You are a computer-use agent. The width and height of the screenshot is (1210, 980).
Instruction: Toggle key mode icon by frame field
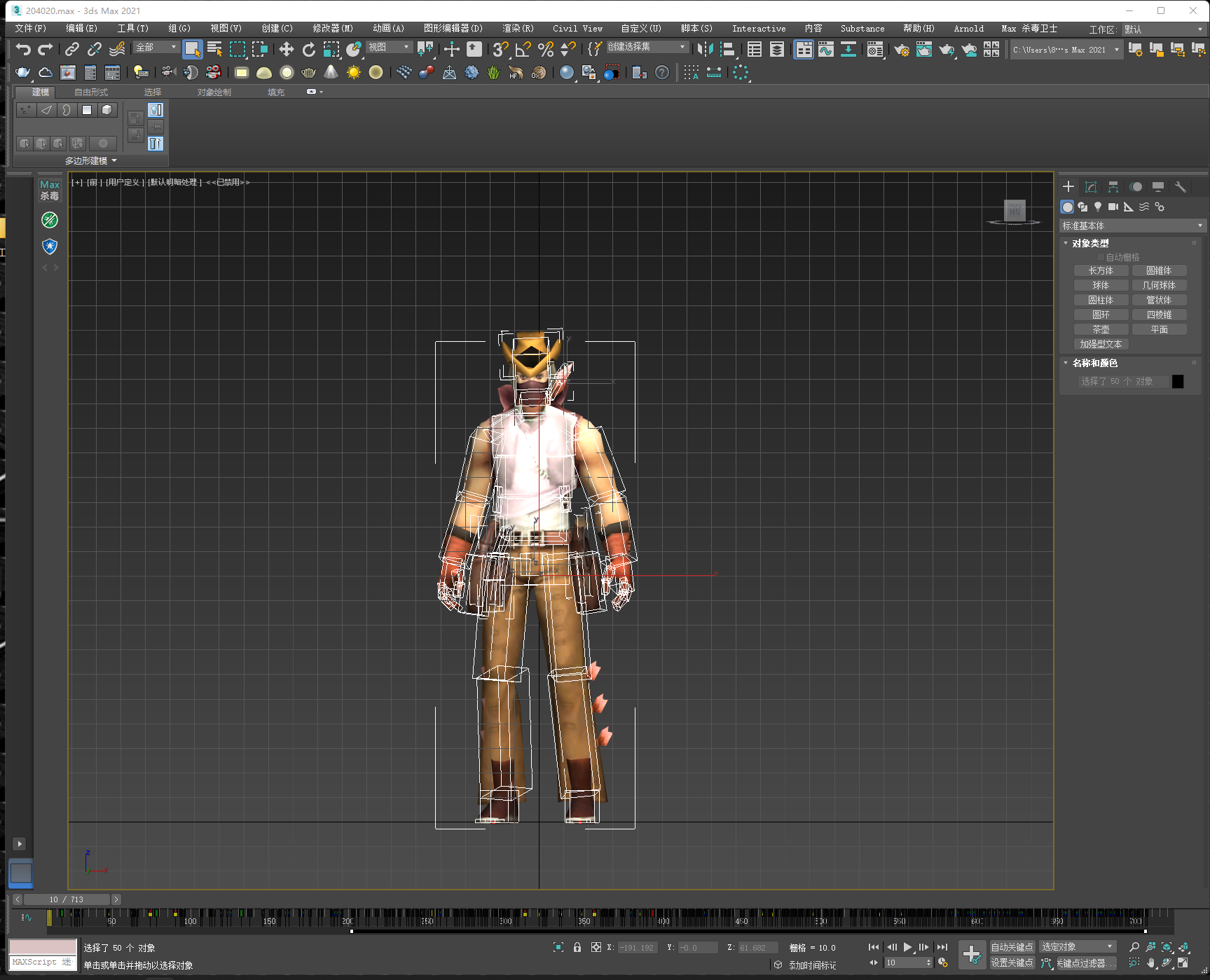tap(874, 962)
